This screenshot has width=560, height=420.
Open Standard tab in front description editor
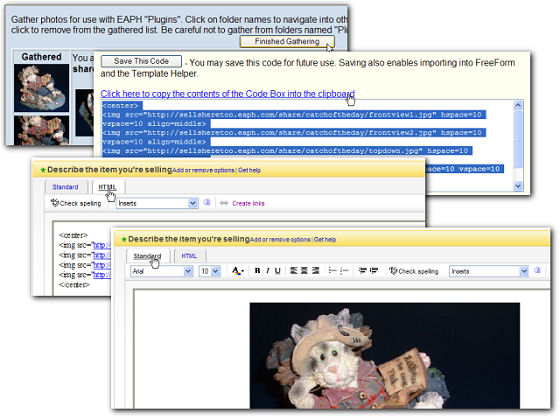point(147,256)
